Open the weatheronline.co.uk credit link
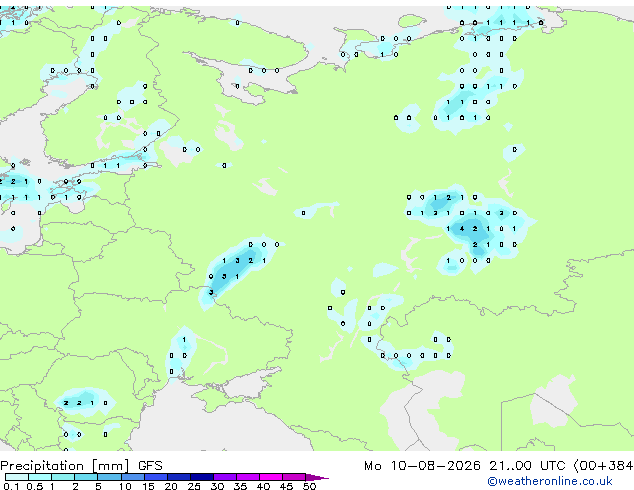This screenshot has height=490, width=634. pyautogui.click(x=550, y=481)
